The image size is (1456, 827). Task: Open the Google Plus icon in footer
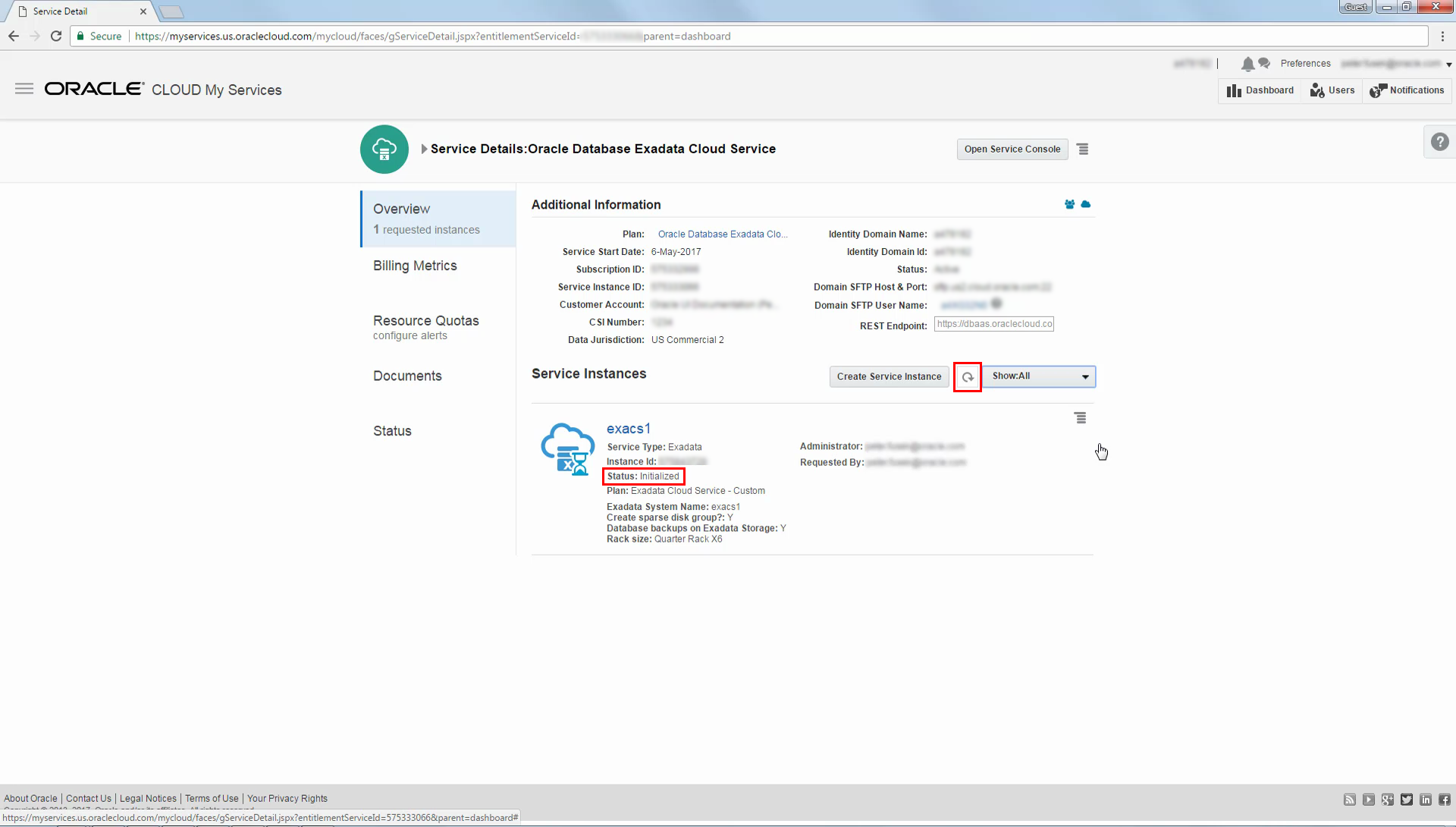pyautogui.click(x=1388, y=800)
